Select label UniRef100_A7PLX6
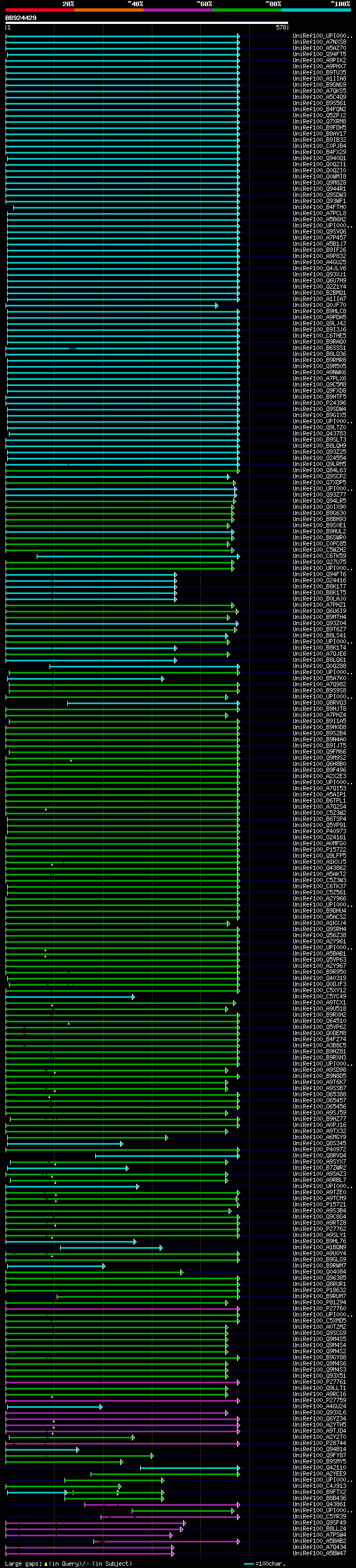356x1568 pixels. 319,379
